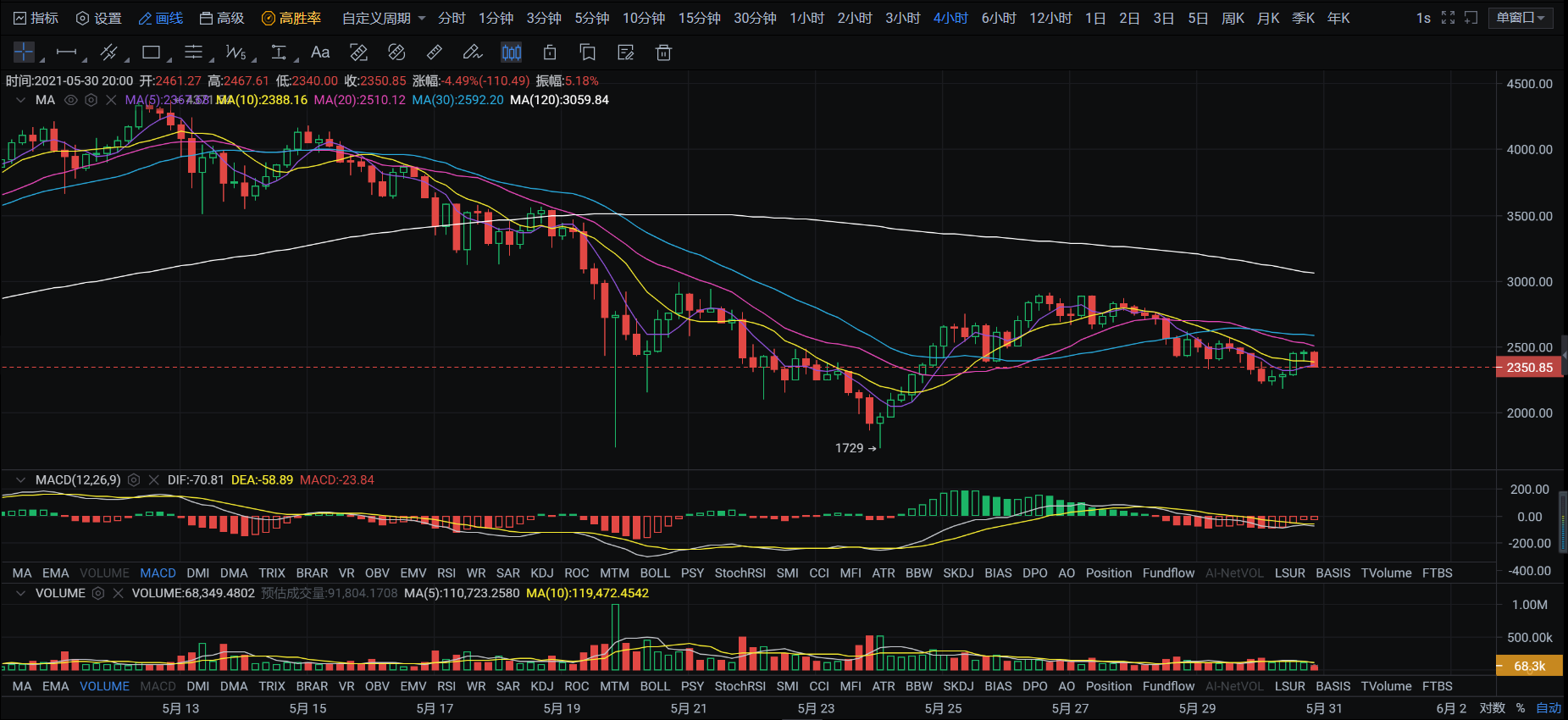Image resolution: width=1568 pixels, height=720 pixels.
Task: Select the Fibonacci lines tool
Action: tap(193, 53)
